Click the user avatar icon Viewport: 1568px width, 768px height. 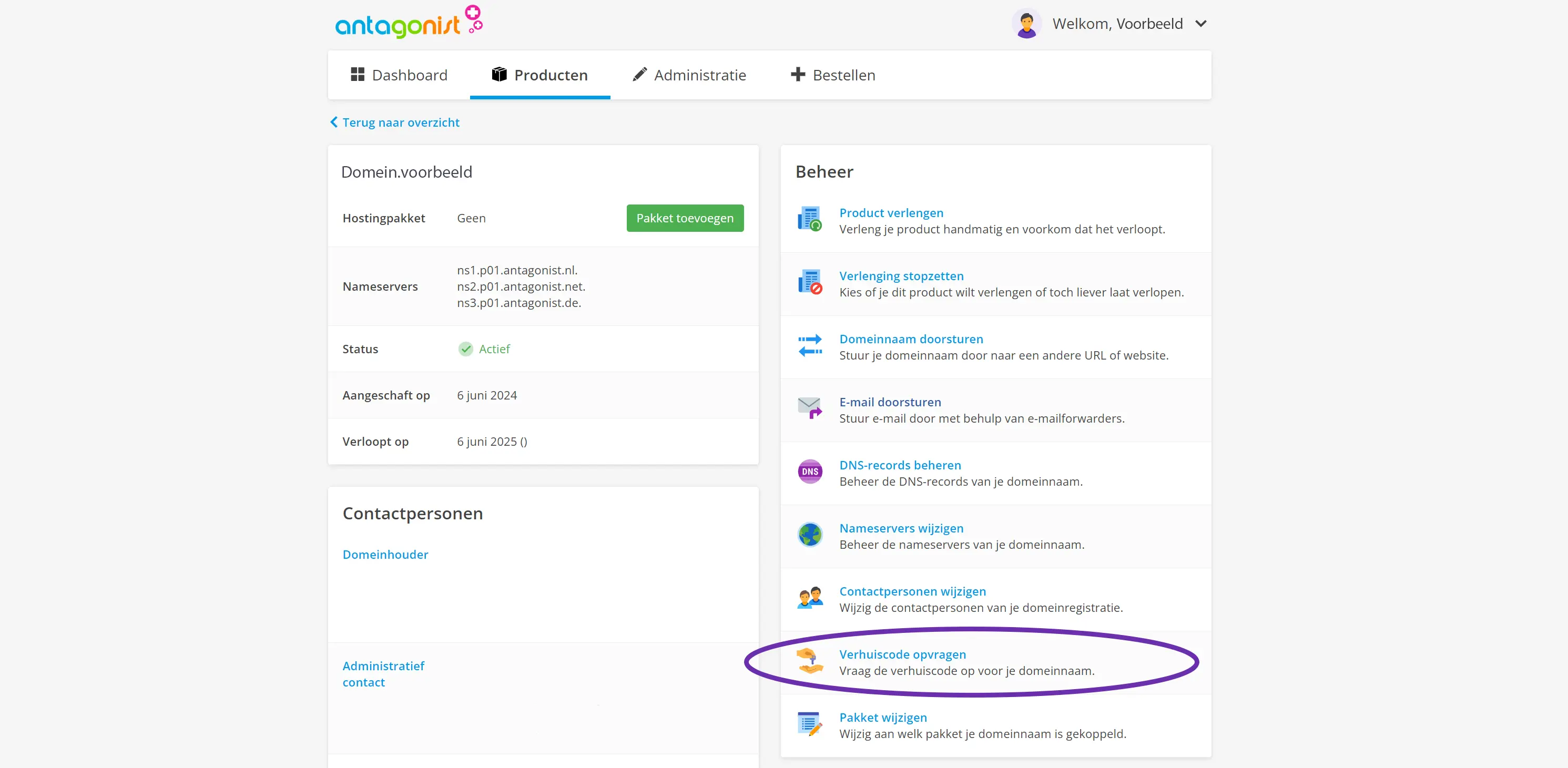point(1026,24)
